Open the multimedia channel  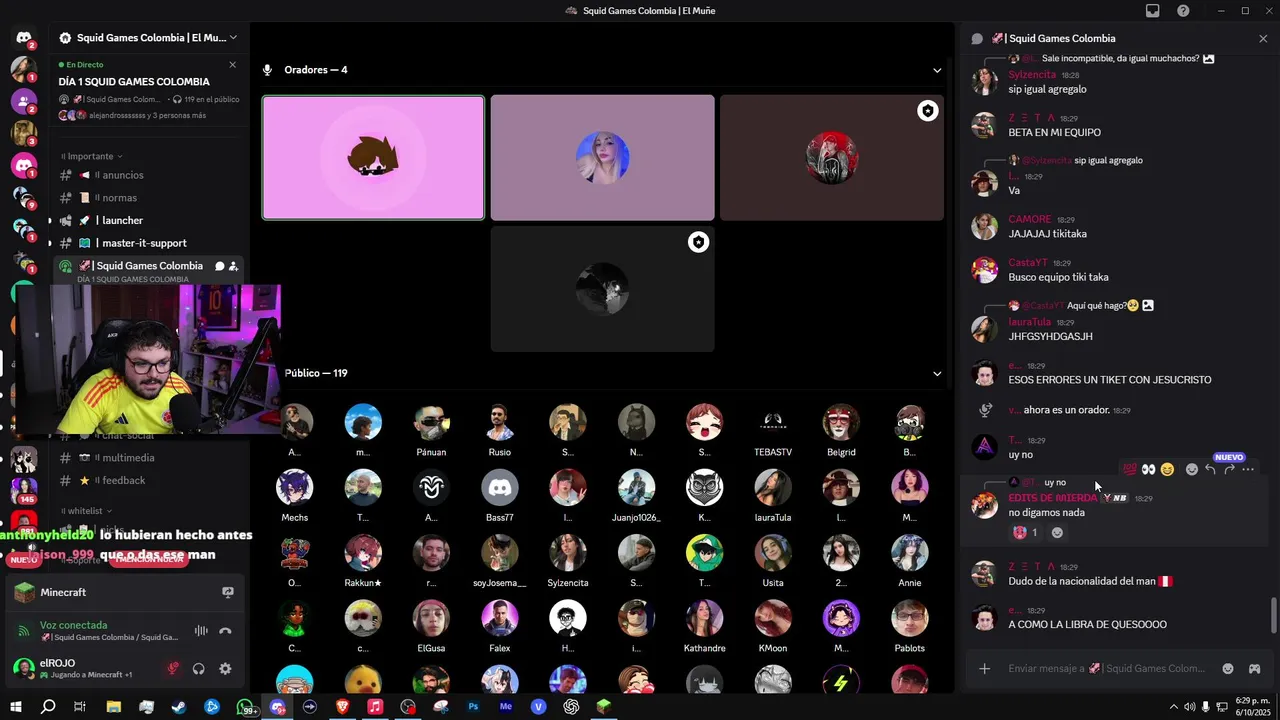[x=148, y=458]
